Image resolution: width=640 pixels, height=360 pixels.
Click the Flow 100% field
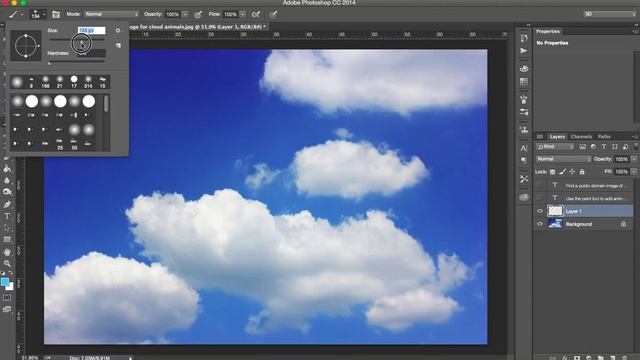(230, 14)
